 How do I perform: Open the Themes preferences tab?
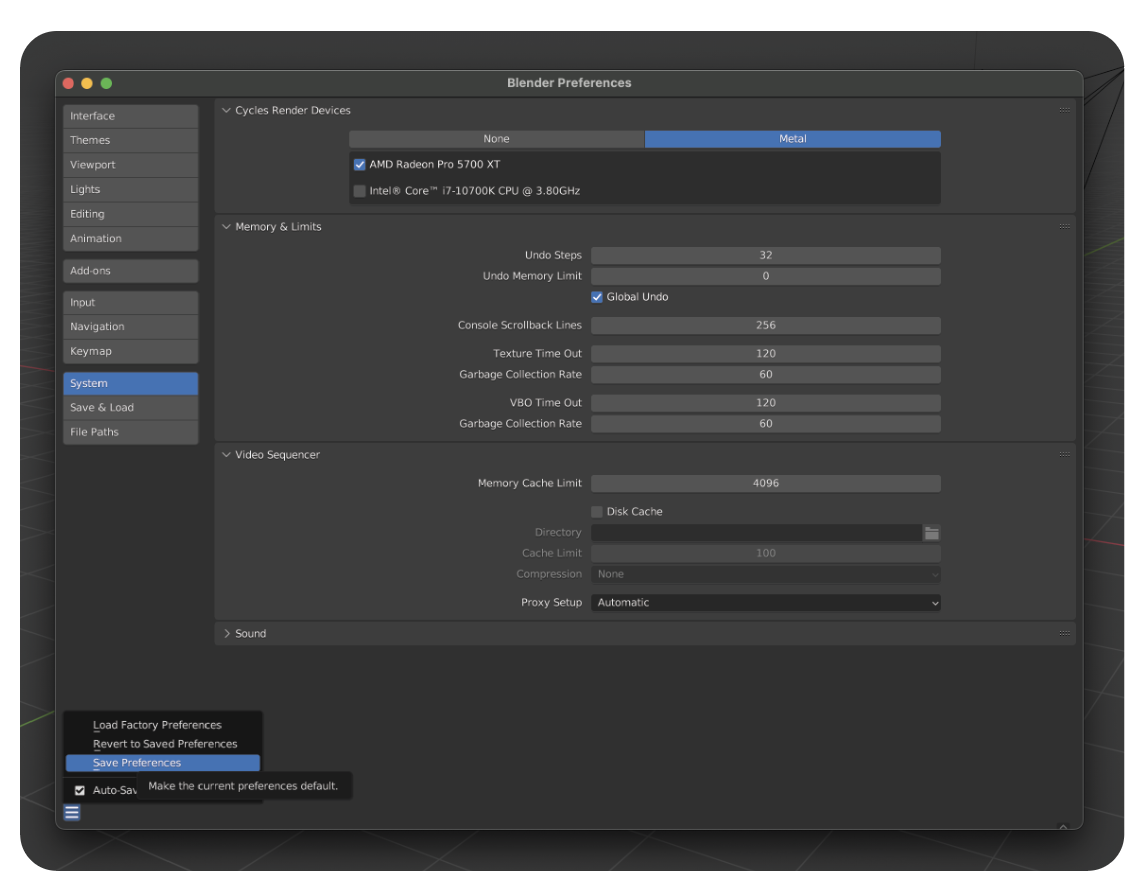tap(130, 140)
